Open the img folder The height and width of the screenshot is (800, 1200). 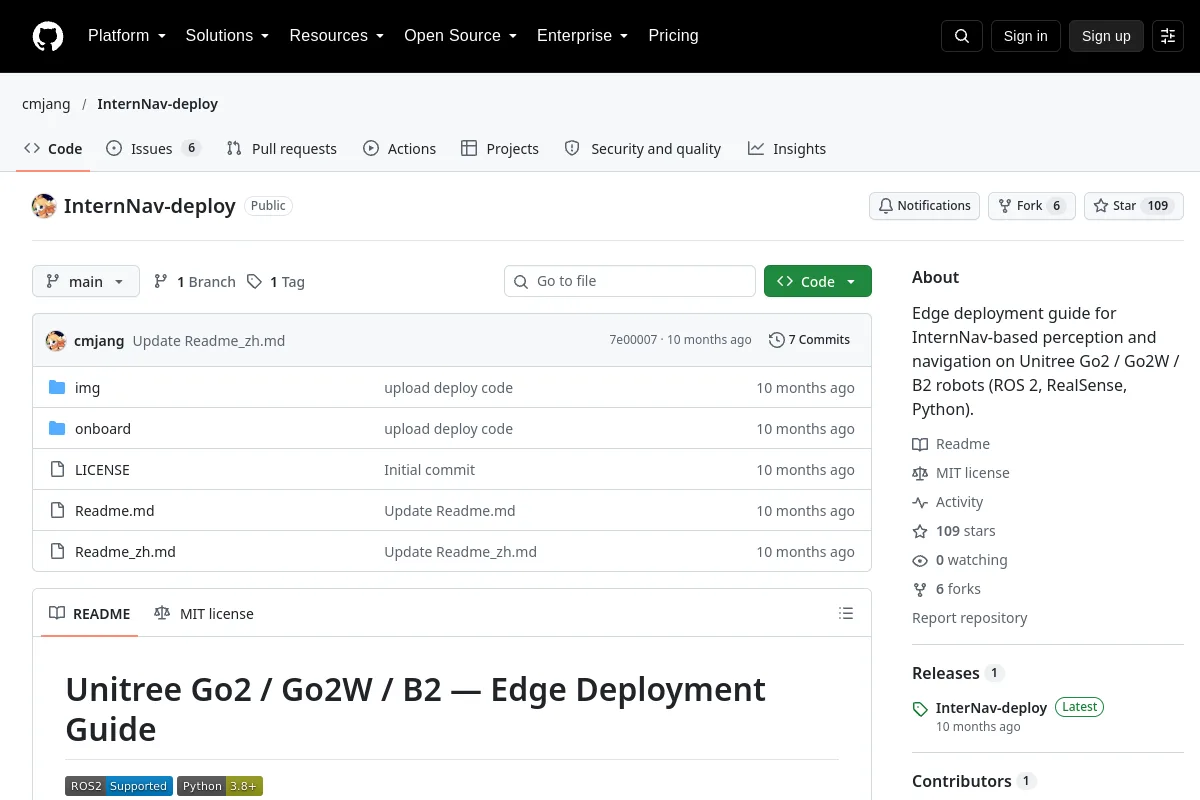click(88, 388)
